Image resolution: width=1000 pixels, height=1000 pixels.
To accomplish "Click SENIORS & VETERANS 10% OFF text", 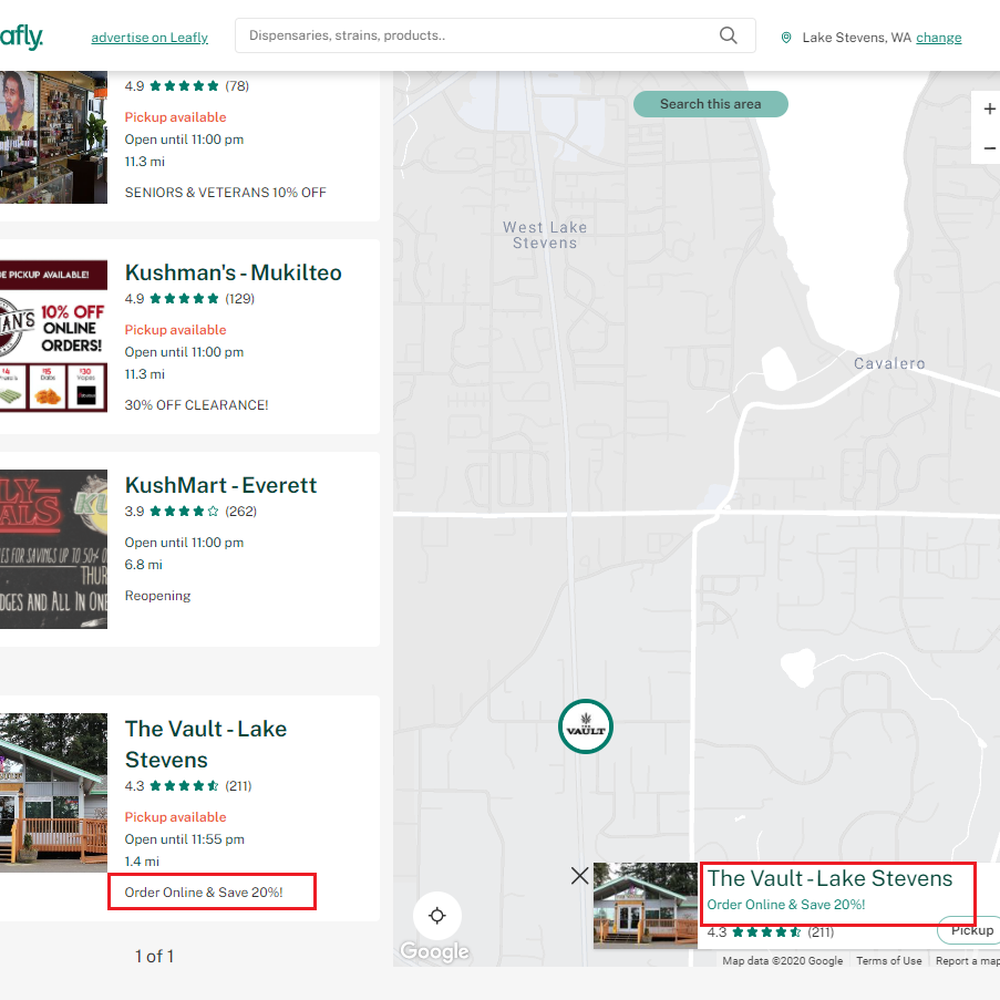I will tap(225, 193).
